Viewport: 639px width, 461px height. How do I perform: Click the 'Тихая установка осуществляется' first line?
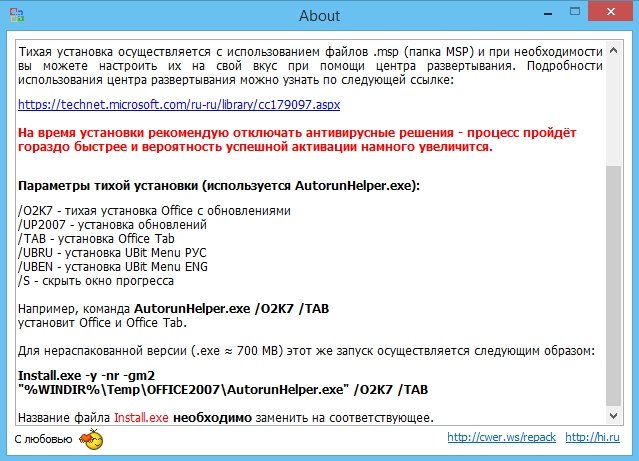pos(310,52)
